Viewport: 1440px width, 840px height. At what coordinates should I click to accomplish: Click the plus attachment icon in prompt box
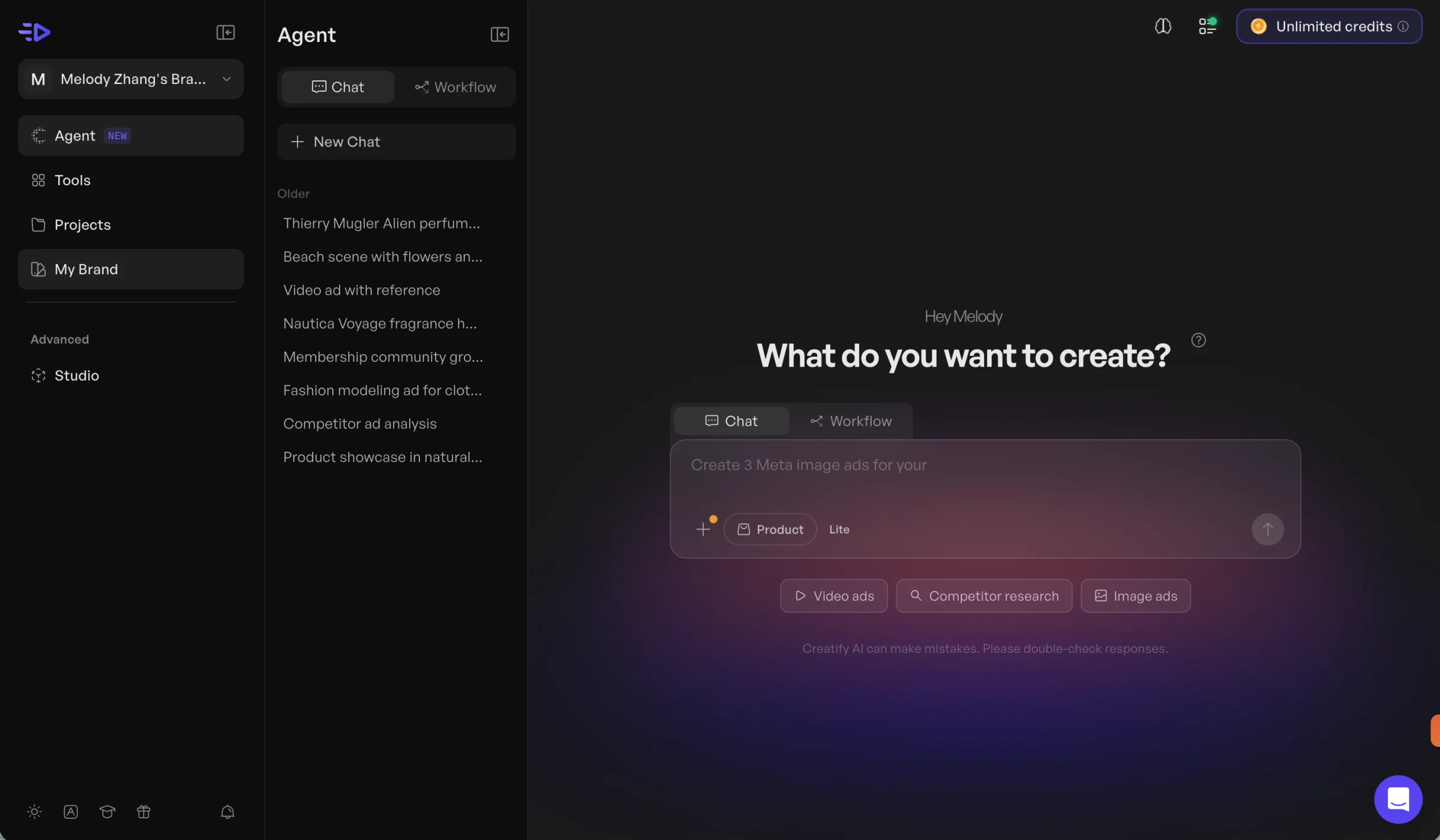click(x=703, y=529)
